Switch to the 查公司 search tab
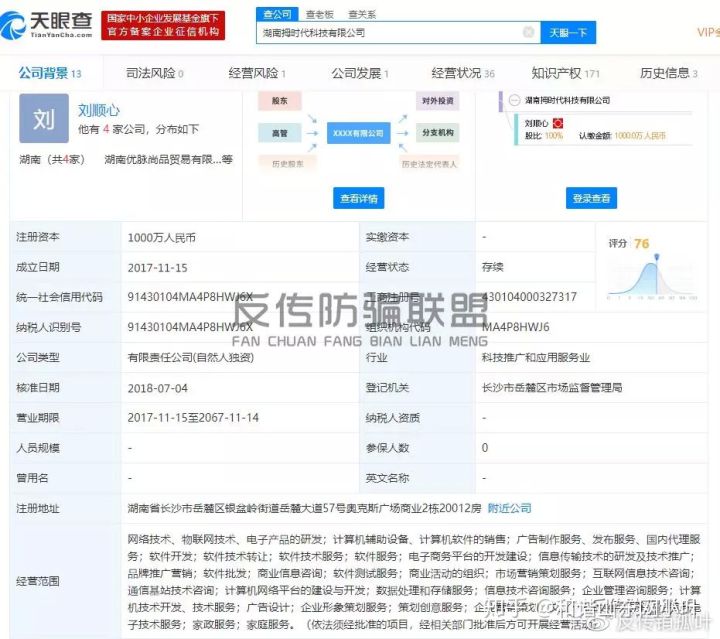Screen dimensions: 720x639 coord(277,14)
